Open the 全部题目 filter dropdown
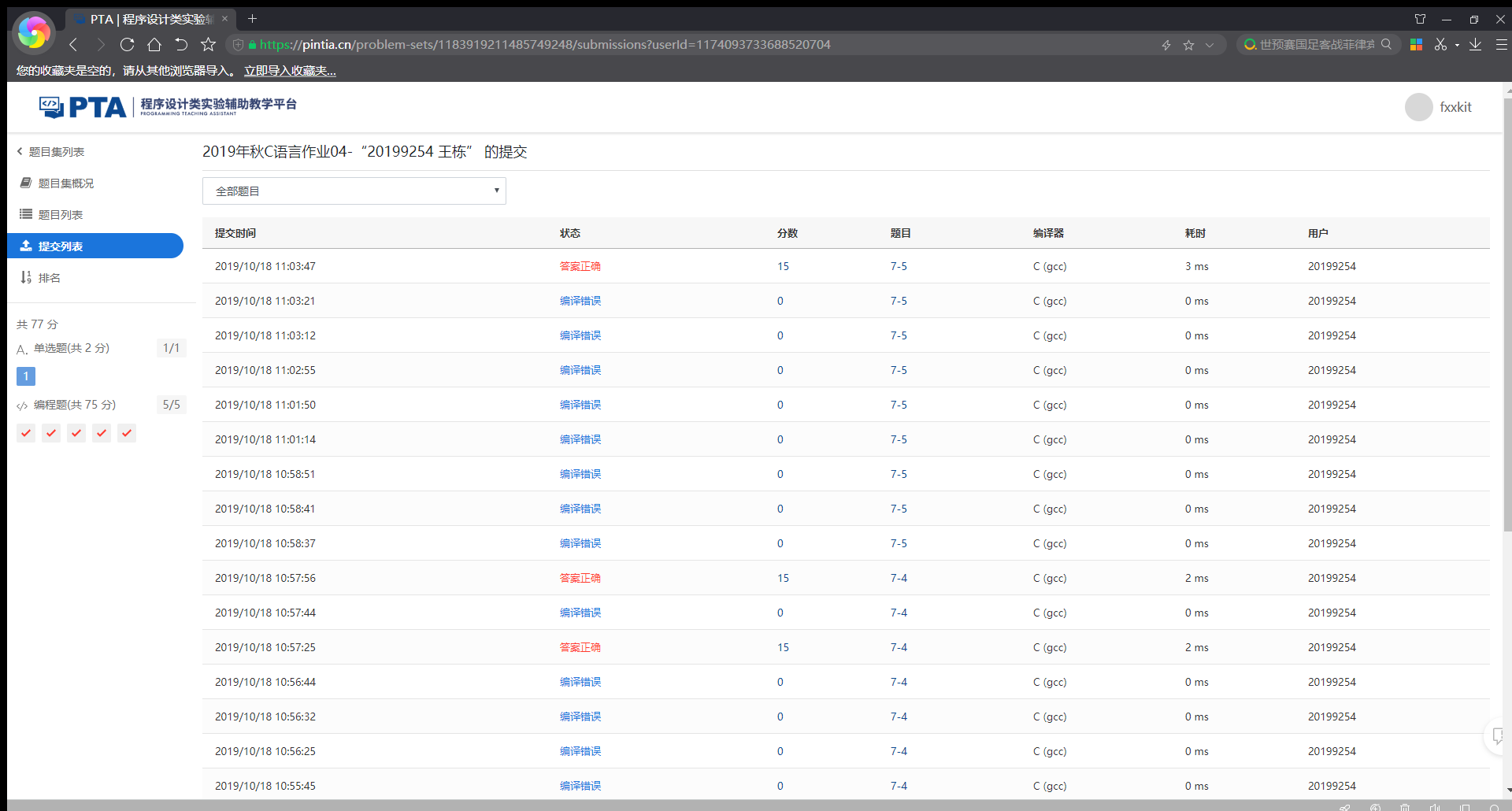 pyautogui.click(x=354, y=191)
